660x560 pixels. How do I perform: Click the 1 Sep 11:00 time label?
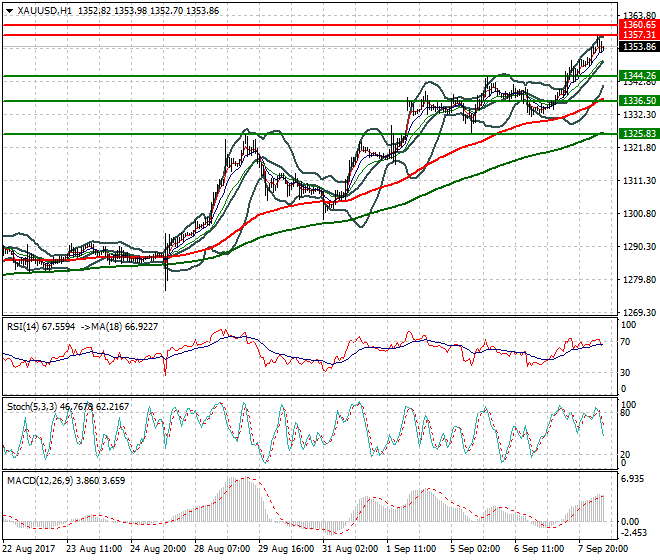click(x=411, y=549)
